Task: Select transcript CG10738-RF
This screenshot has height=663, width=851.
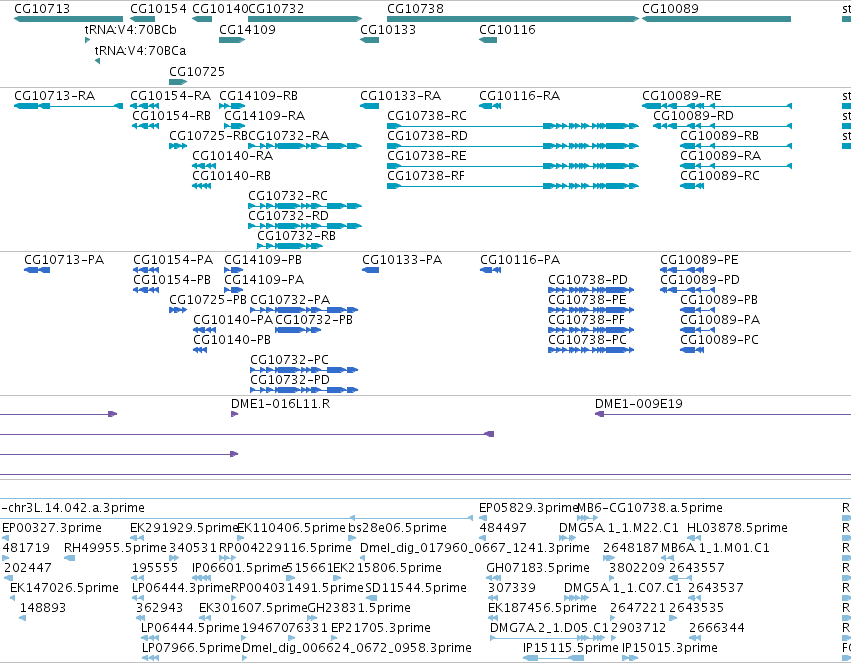Action: (426, 176)
